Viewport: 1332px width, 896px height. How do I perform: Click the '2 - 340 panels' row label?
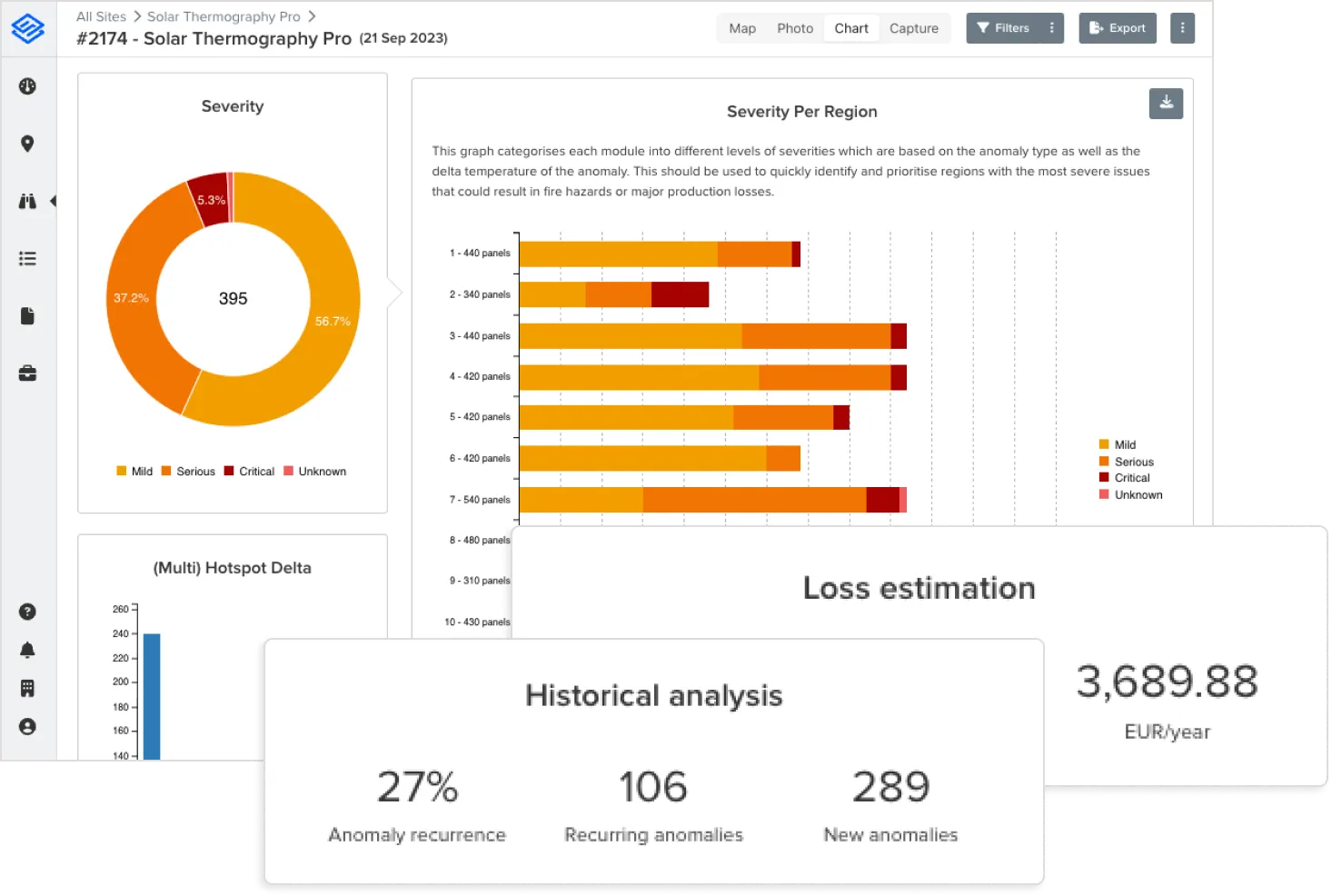480,294
